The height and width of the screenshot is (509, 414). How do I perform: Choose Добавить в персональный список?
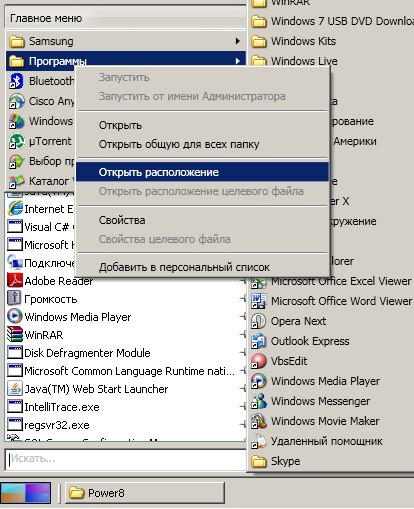[x=202, y=267]
